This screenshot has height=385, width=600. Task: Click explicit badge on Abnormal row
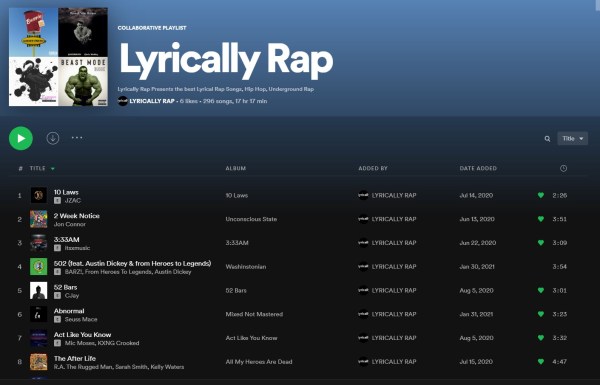coord(57,319)
